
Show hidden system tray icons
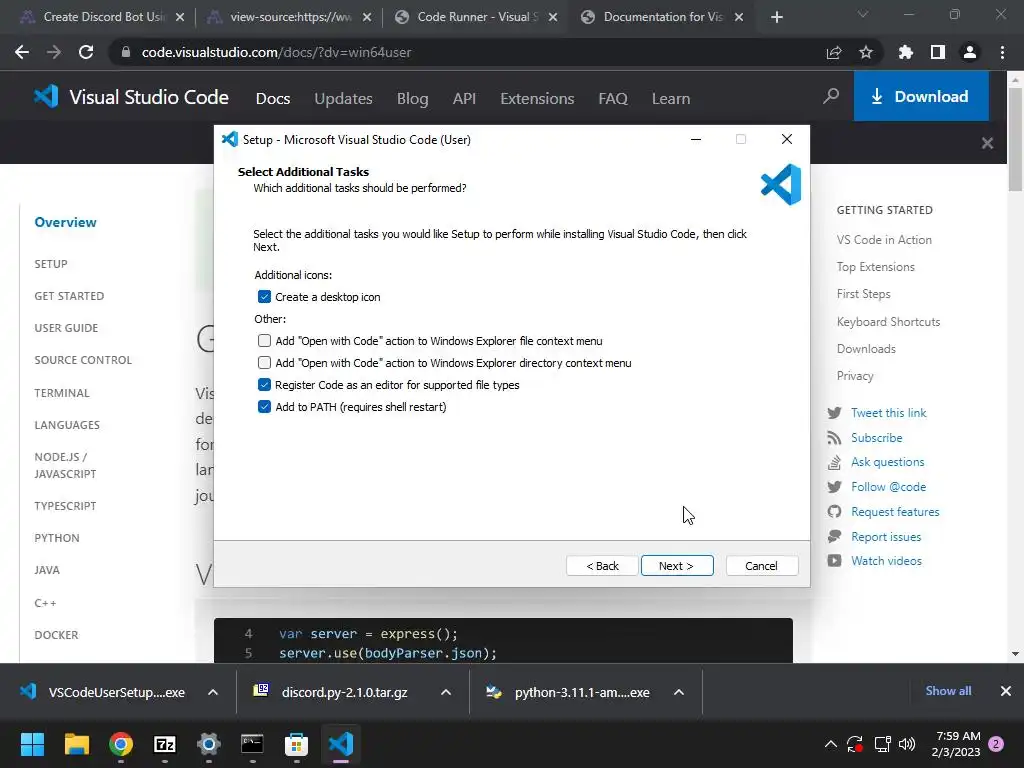point(831,744)
